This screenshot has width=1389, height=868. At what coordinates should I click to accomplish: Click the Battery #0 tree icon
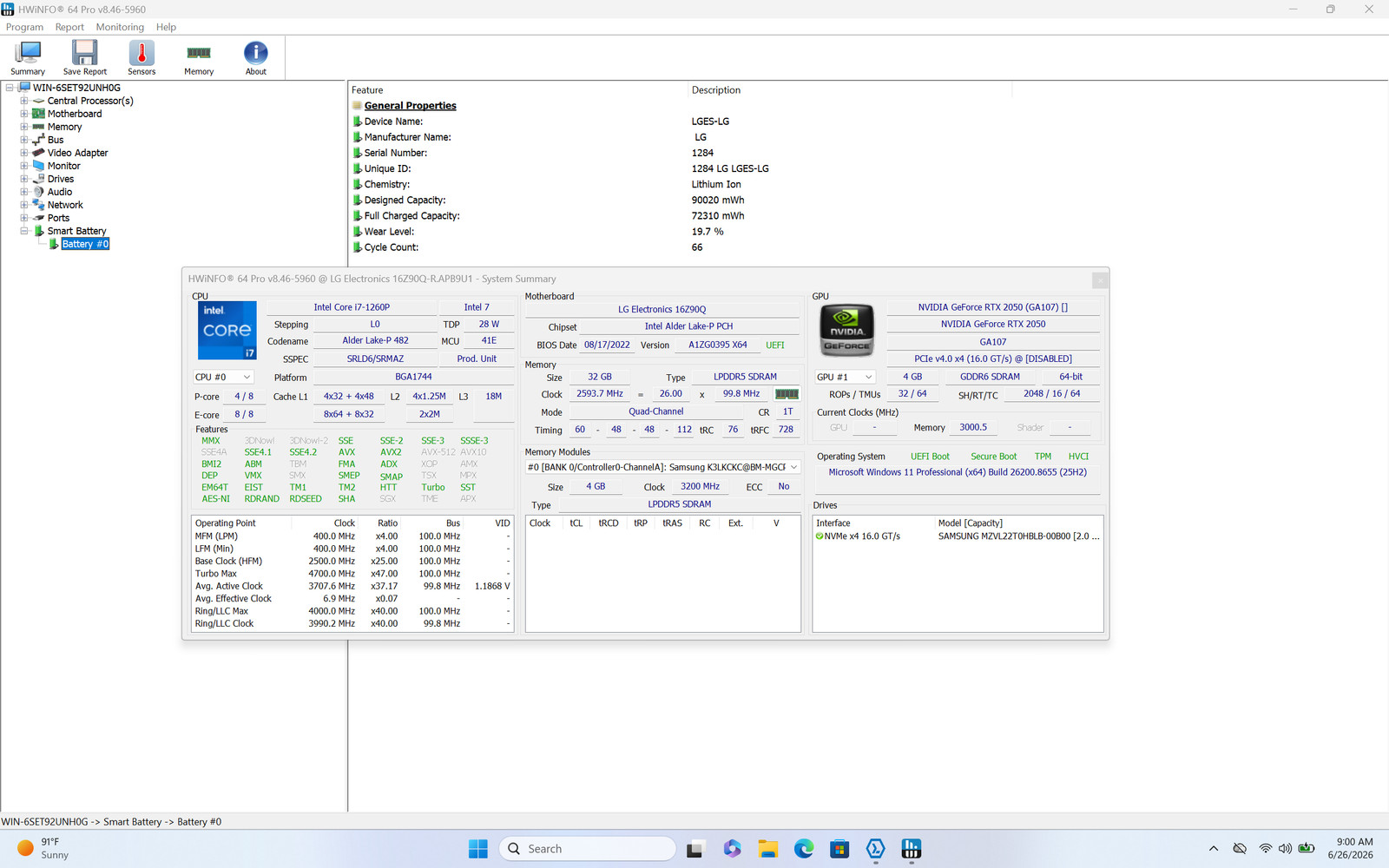click(x=54, y=244)
